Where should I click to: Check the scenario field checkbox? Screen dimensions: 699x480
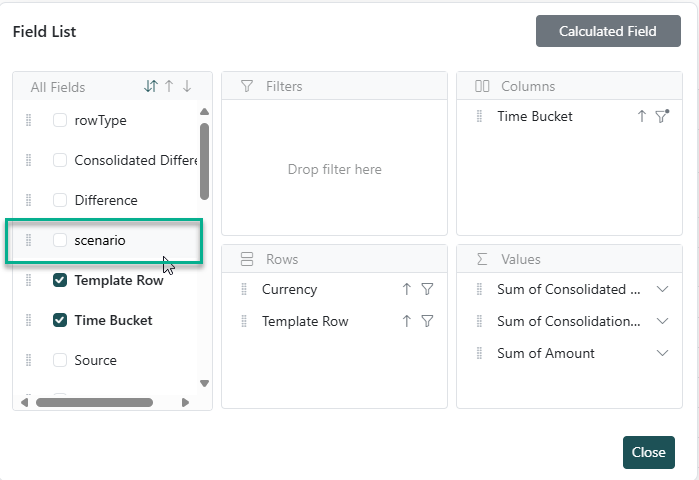(60, 240)
